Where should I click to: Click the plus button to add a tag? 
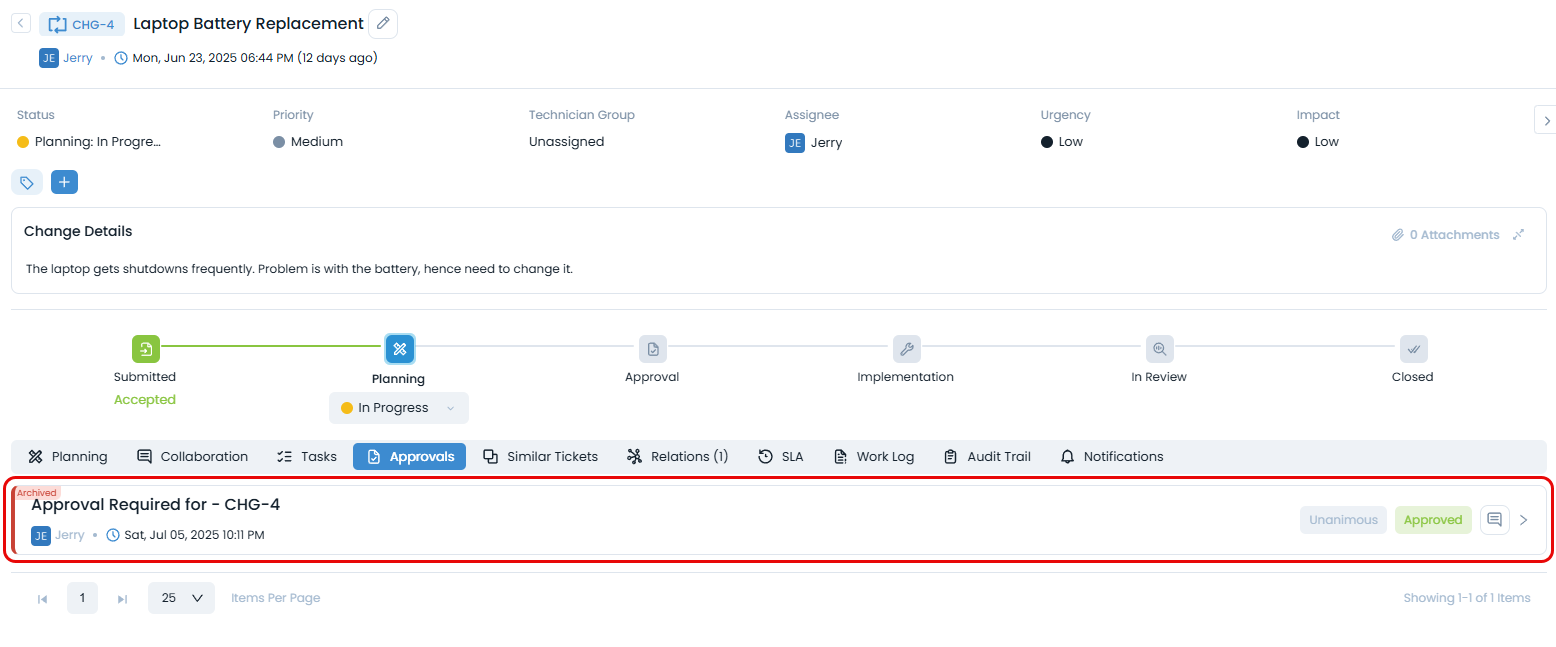click(x=64, y=182)
